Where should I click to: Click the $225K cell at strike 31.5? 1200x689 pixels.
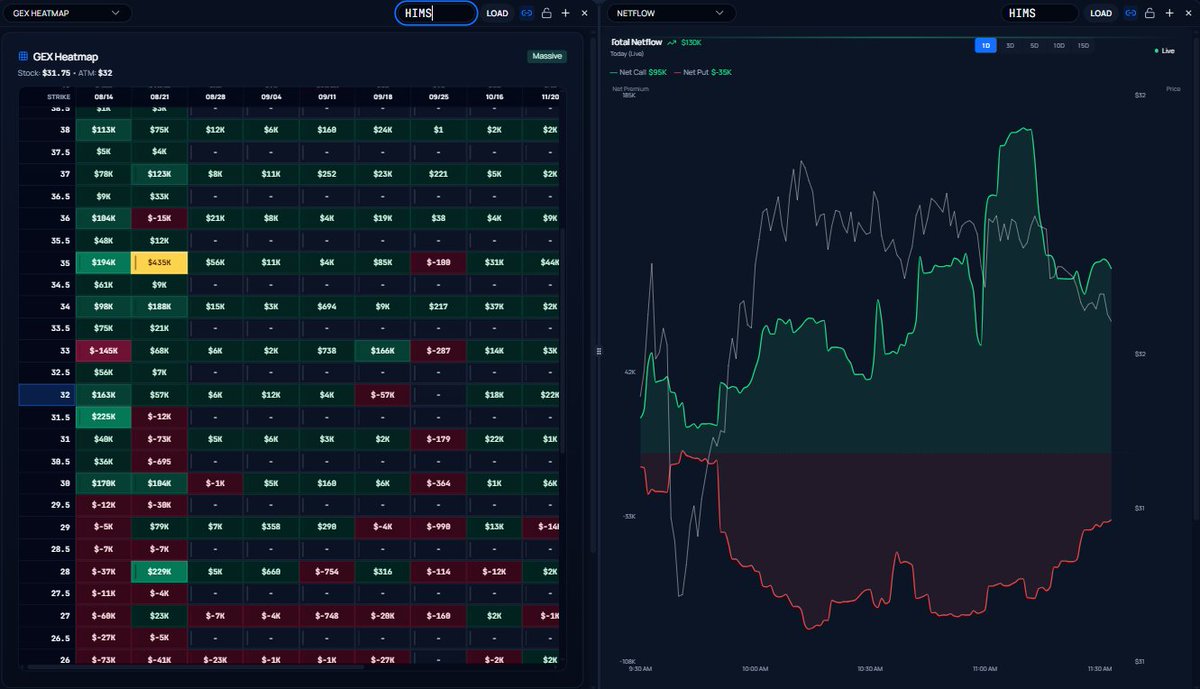(103, 416)
